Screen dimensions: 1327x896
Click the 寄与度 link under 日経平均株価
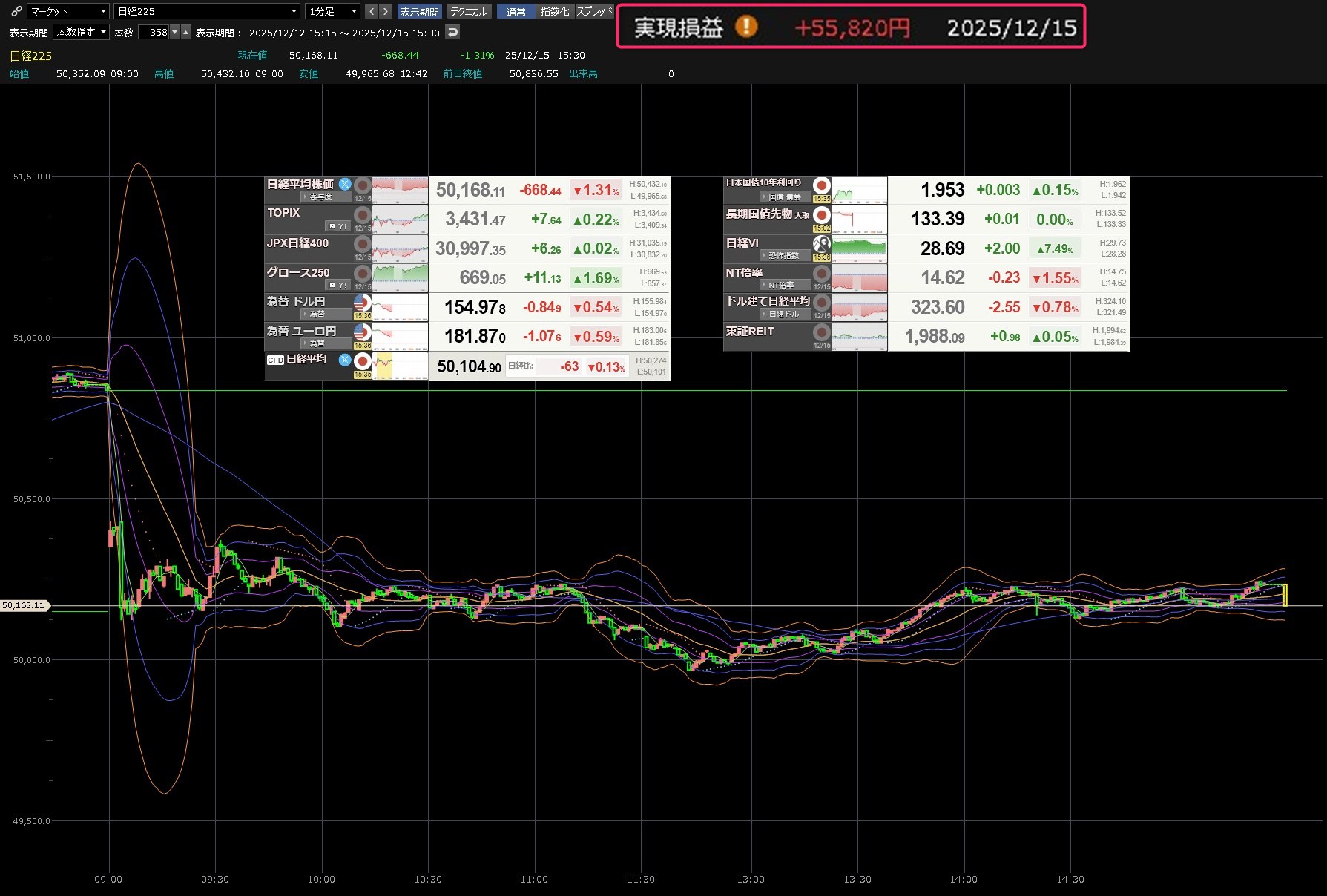click(x=320, y=197)
